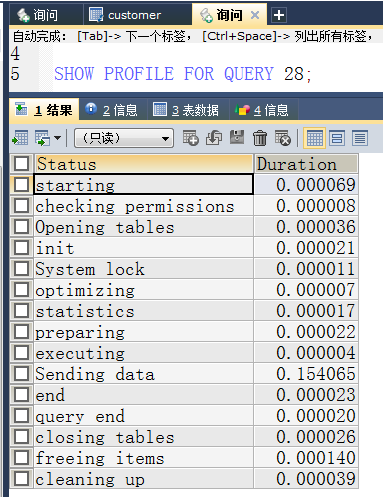Click the cancel changes icon
The image size is (383, 497).
(x=283, y=138)
